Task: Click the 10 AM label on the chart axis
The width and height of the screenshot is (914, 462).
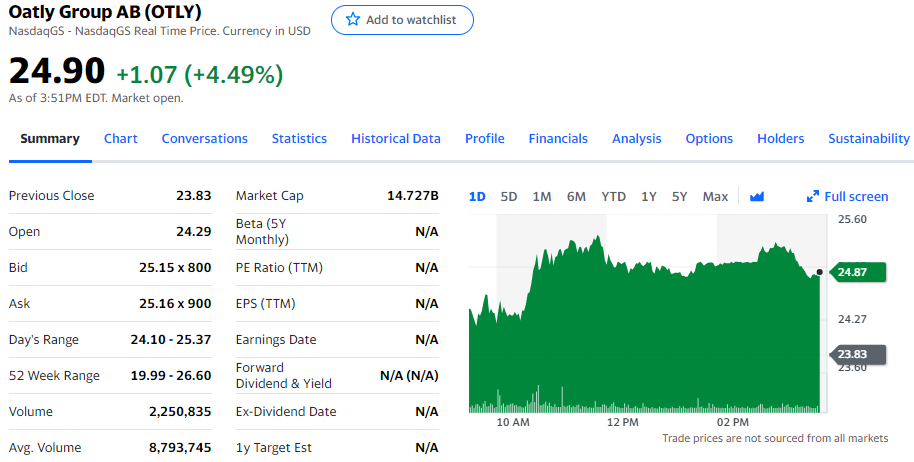Action: tap(513, 422)
